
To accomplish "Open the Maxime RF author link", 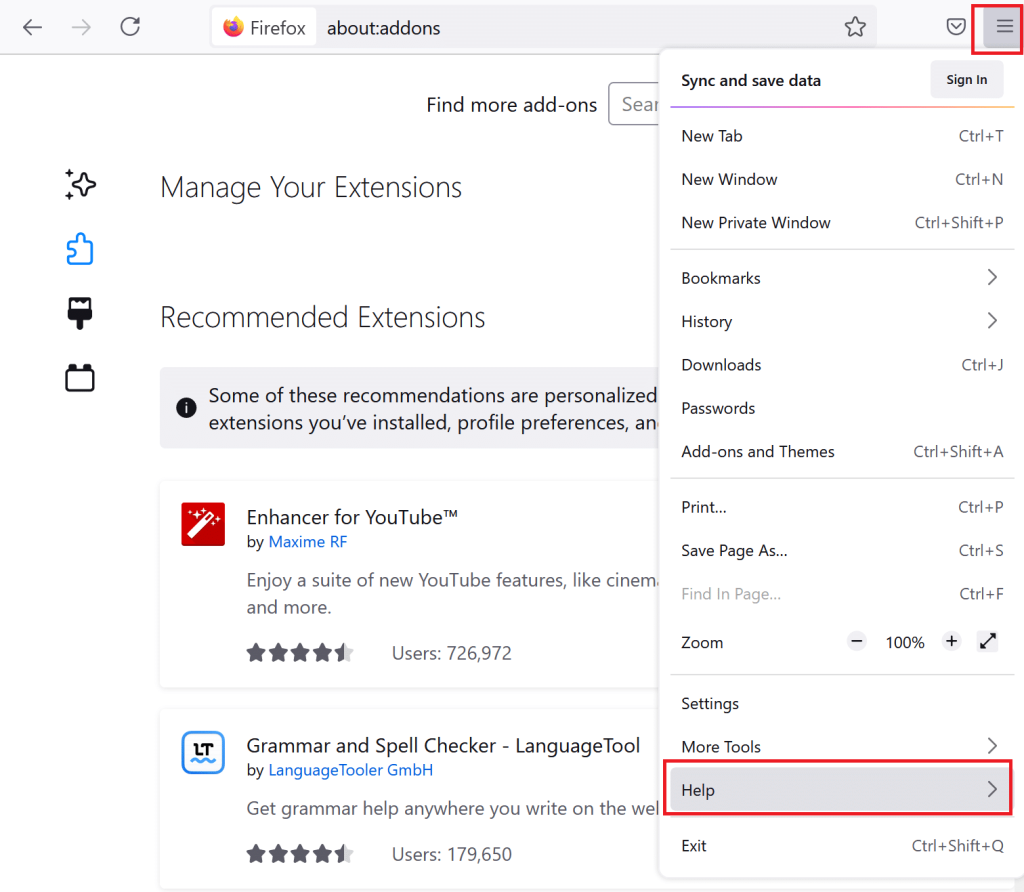I will click(x=308, y=542).
